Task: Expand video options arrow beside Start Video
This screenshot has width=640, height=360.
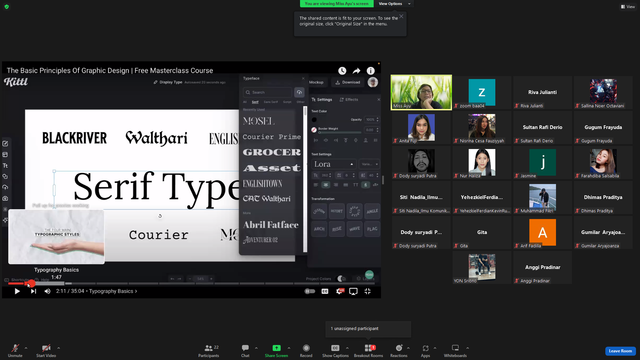Action: click(x=58, y=348)
